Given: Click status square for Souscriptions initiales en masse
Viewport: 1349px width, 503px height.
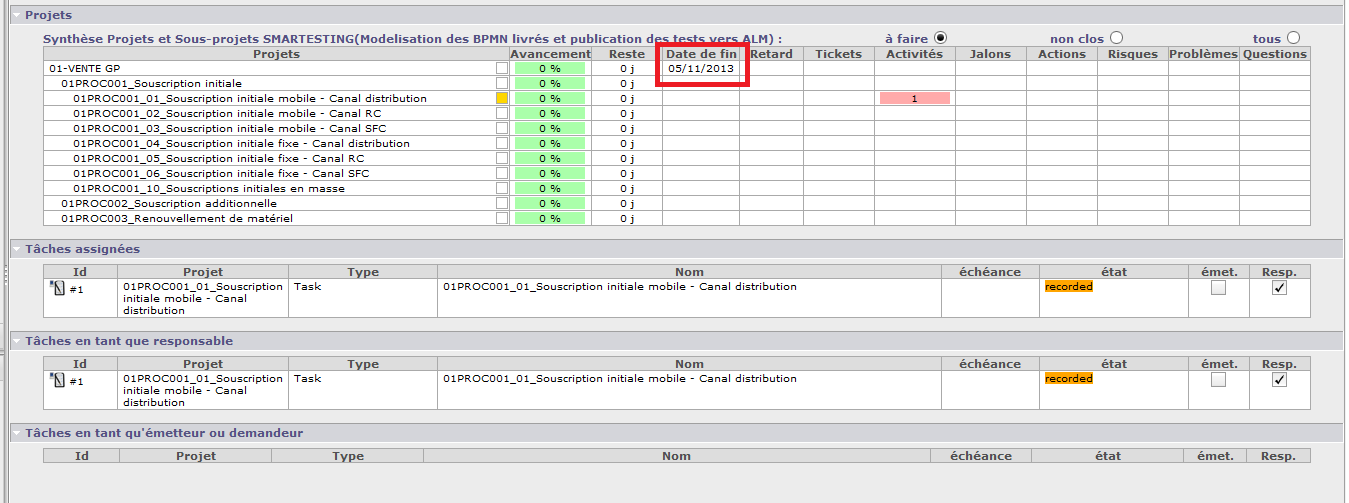Looking at the screenshot, I should pyautogui.click(x=502, y=189).
